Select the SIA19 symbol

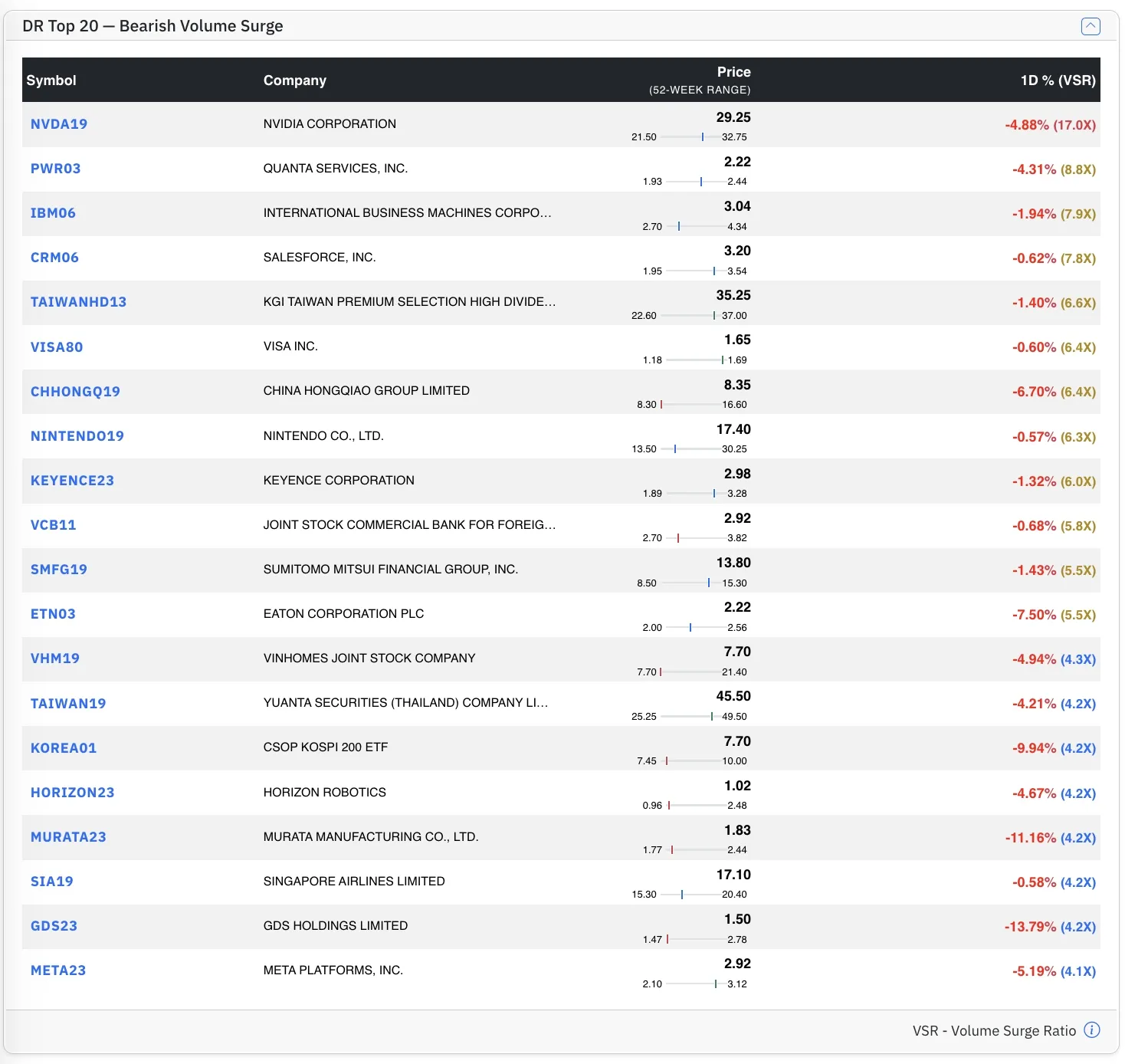[x=52, y=882]
